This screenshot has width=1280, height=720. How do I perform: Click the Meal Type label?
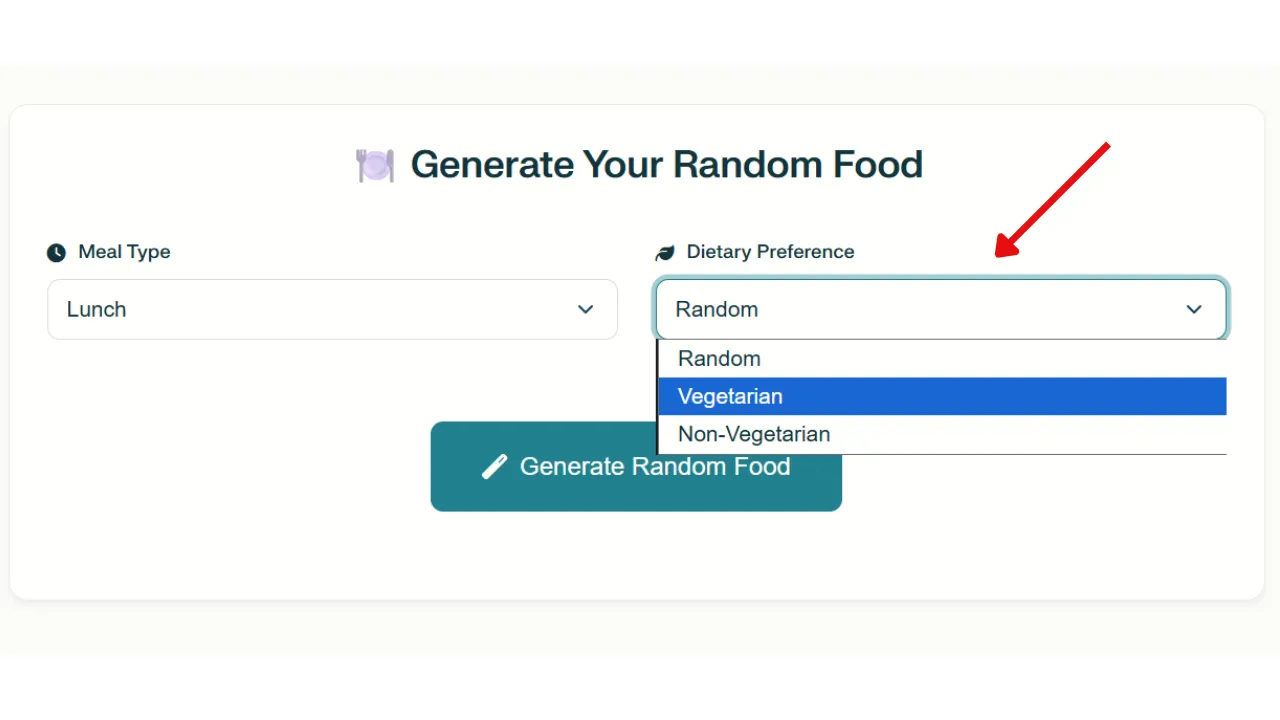(124, 252)
